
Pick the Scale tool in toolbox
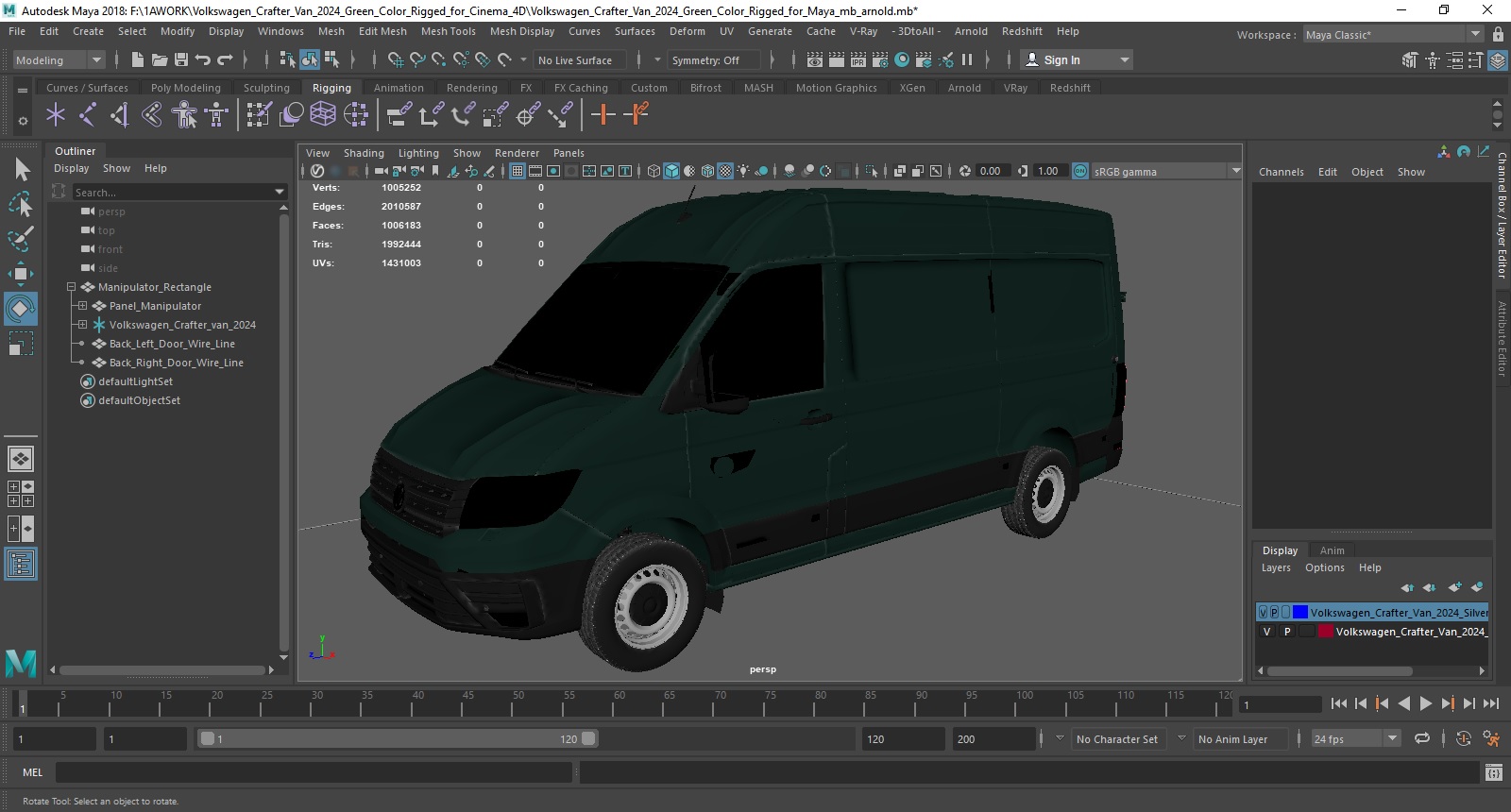coord(21,343)
